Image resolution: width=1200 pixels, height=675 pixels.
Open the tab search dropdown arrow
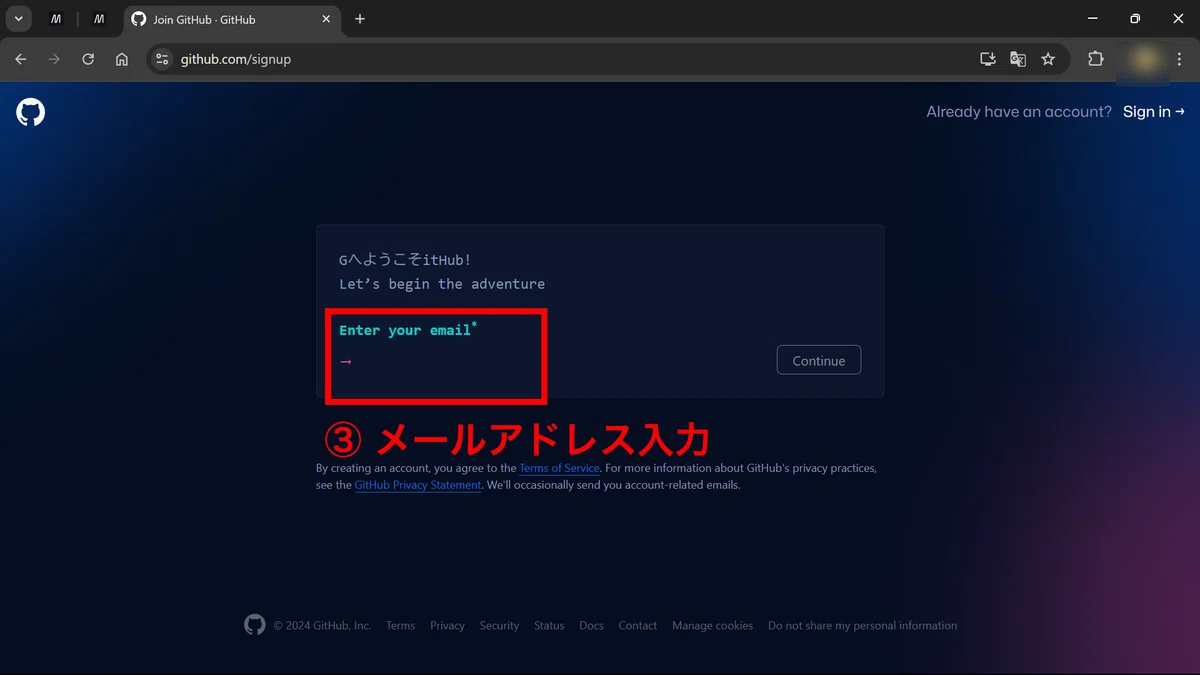[18, 19]
